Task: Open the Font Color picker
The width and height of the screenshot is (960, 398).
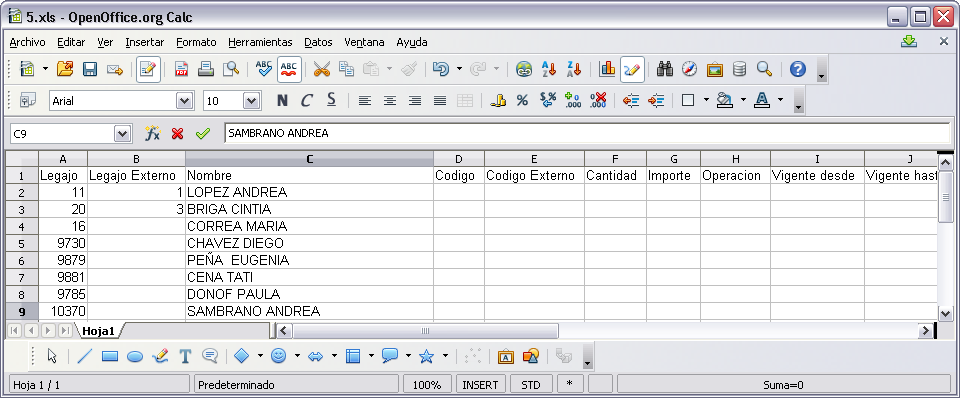Action: [762, 100]
